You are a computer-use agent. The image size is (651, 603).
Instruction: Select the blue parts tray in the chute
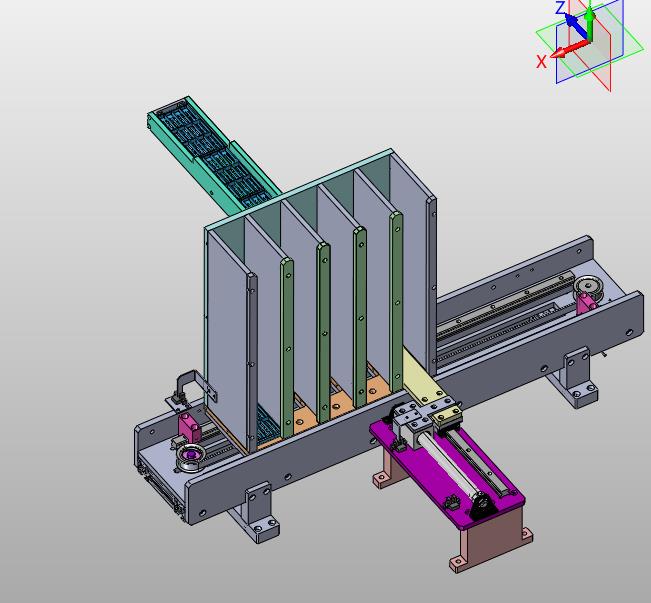(x=214, y=154)
